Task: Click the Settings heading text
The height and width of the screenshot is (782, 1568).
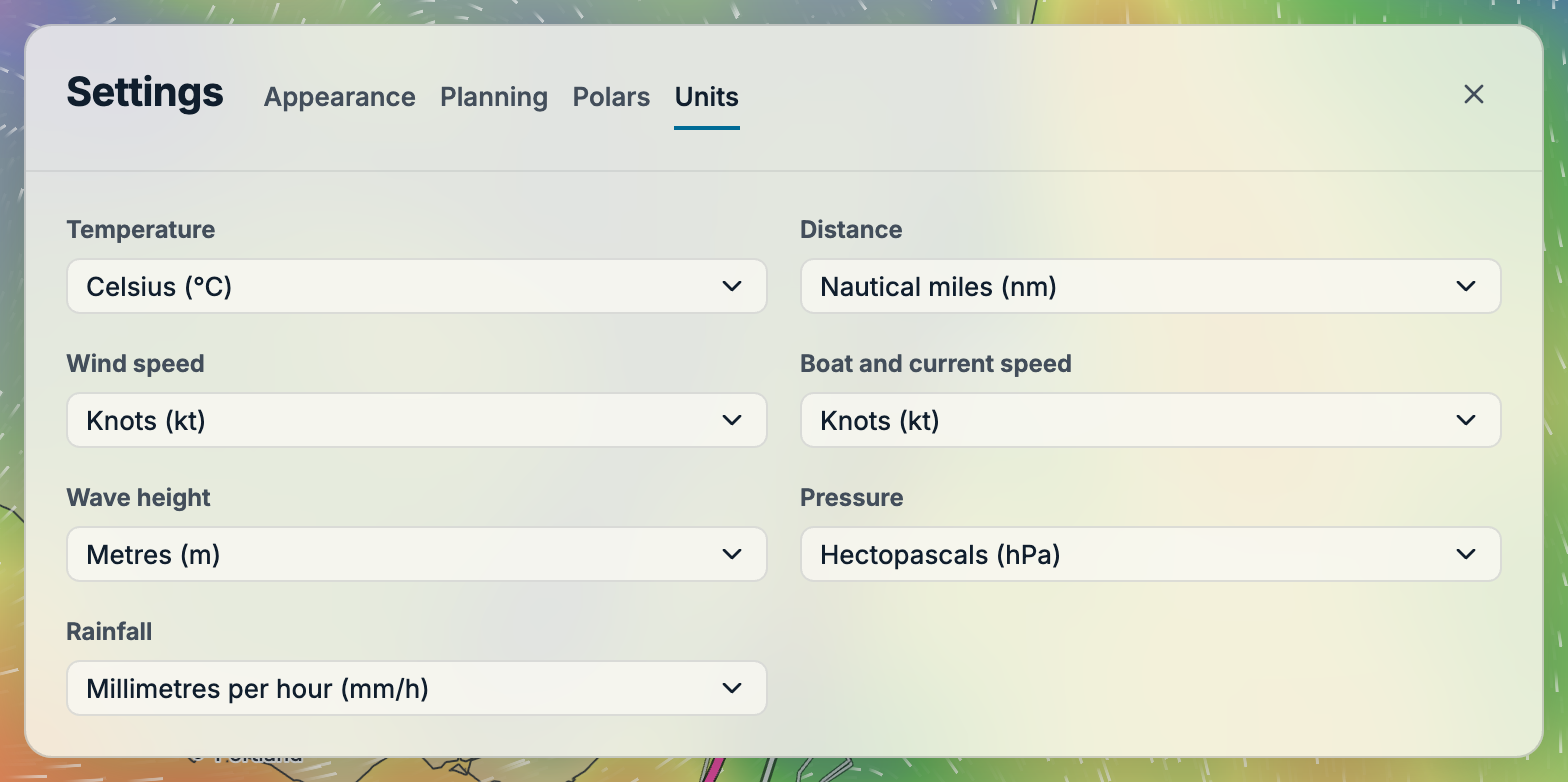Action: point(145,92)
